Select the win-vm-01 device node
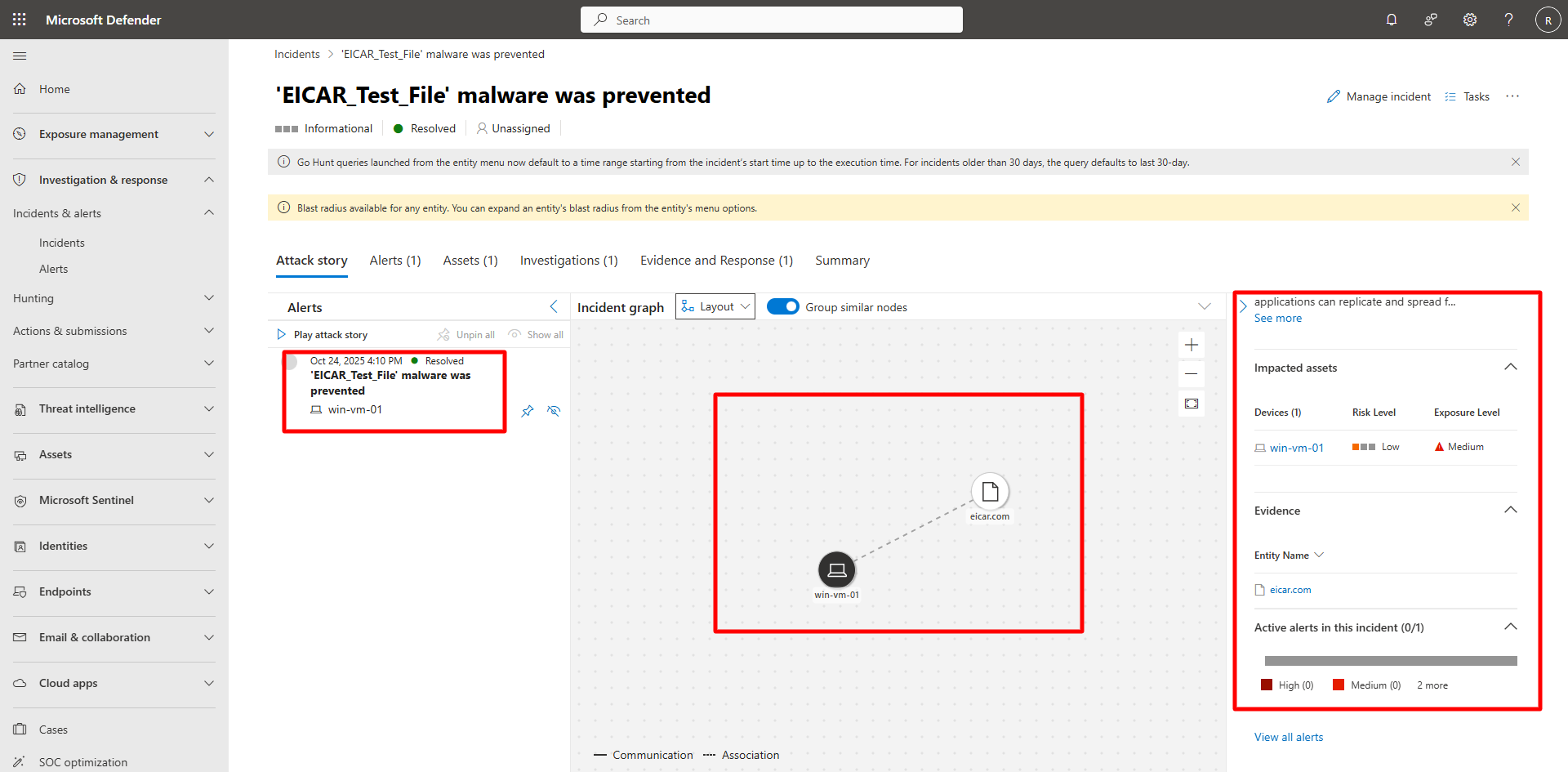1568x772 pixels. pyautogui.click(x=837, y=570)
